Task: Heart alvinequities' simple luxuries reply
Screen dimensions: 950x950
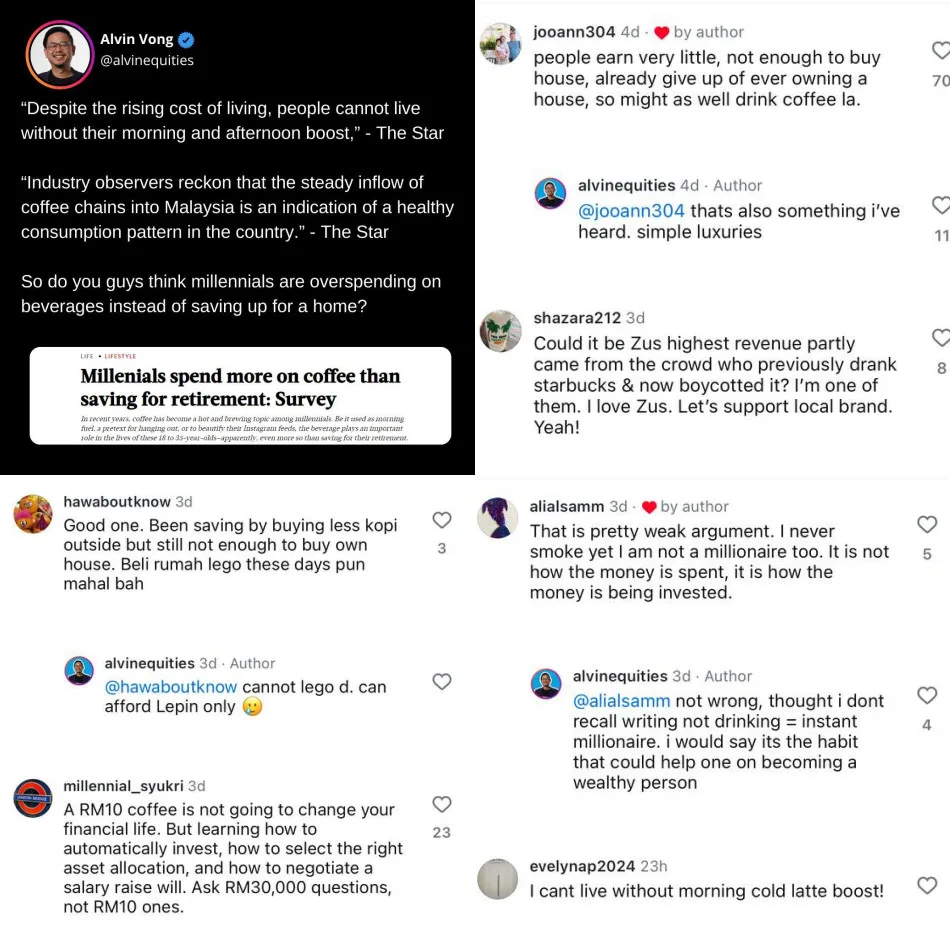Action: tap(941, 205)
